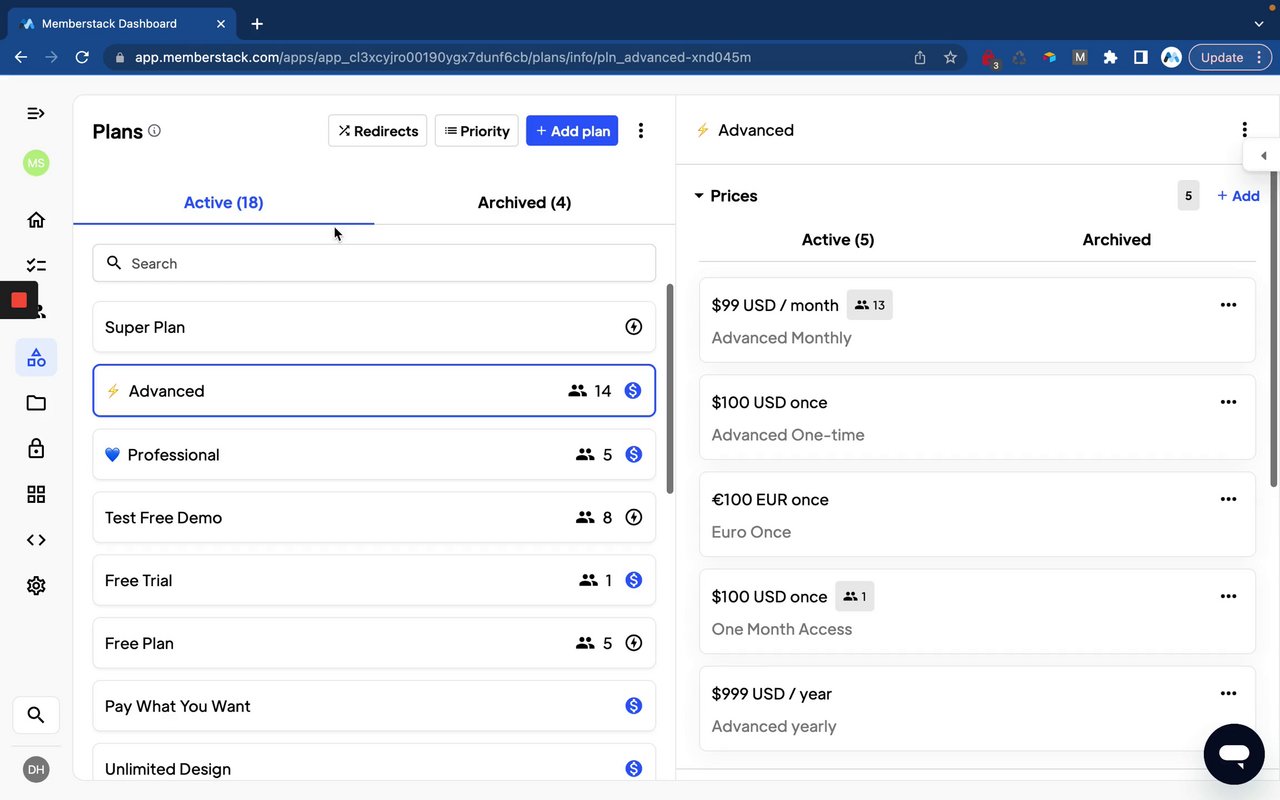
Task: Click the plans list scrollbar
Action: pos(670,388)
